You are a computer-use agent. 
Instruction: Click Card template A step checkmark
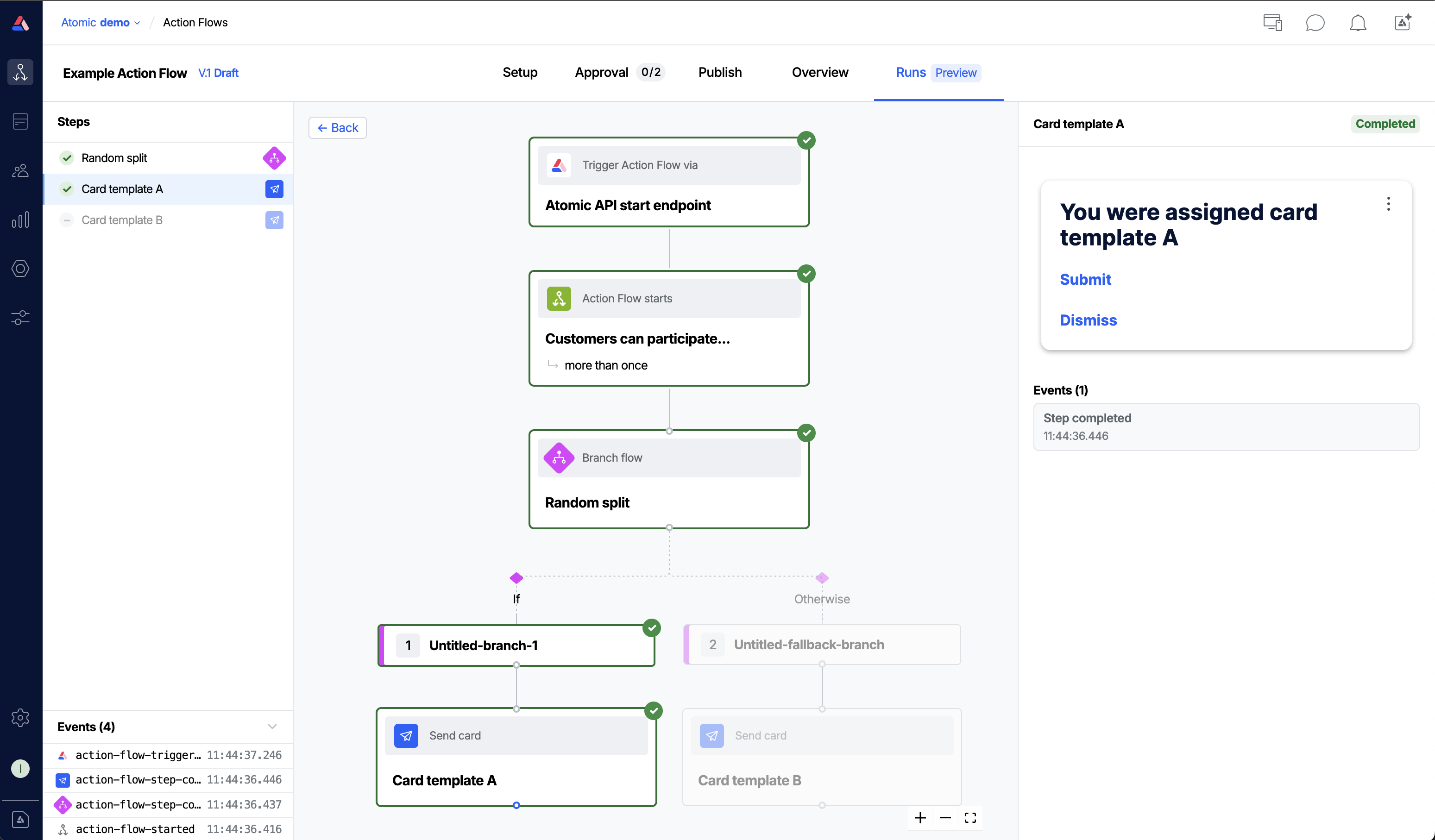tap(67, 189)
